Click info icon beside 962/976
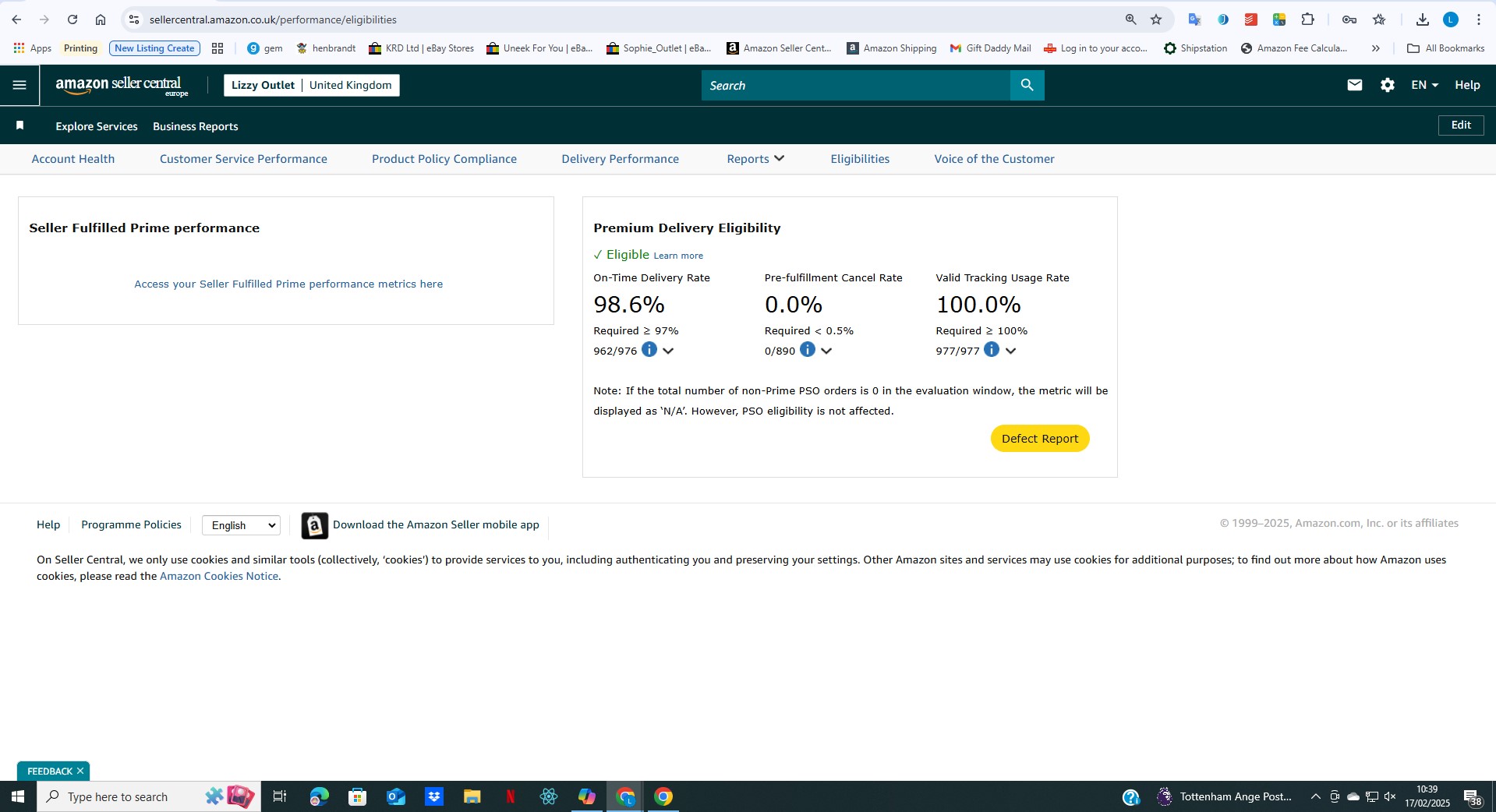The width and height of the screenshot is (1496, 812). coord(649,349)
